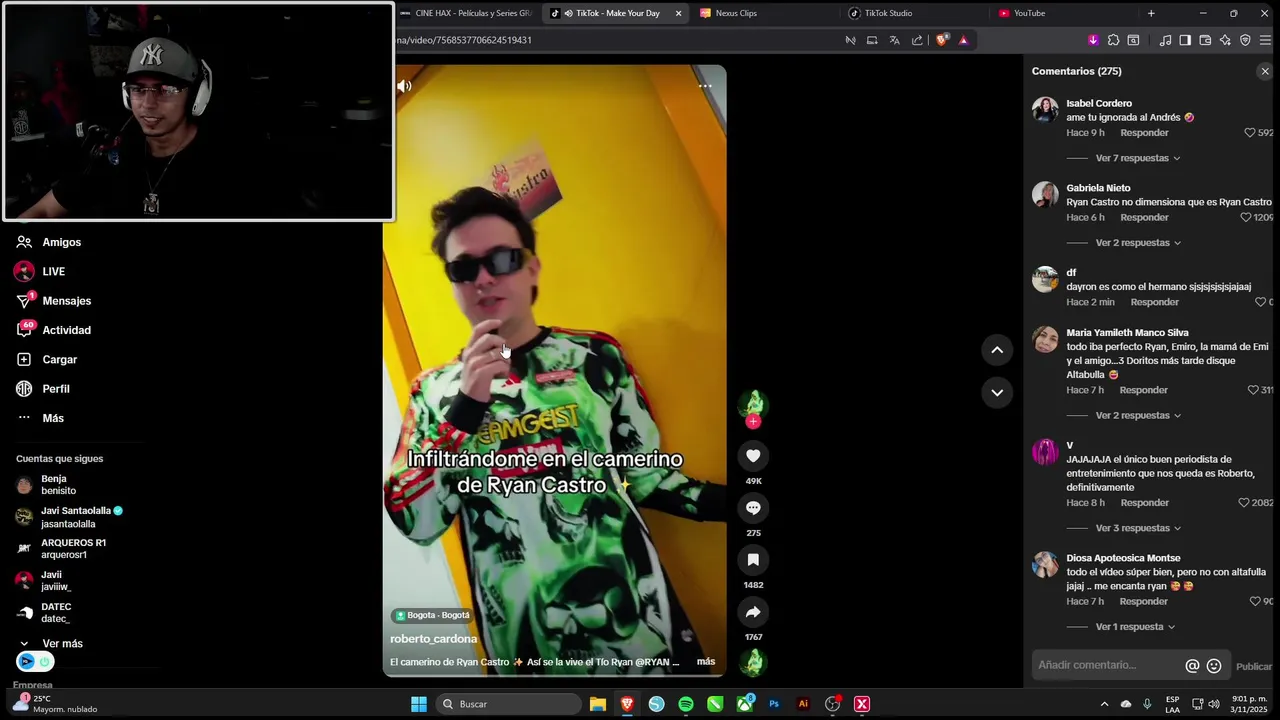
Task: Reply to V's comment
Action: coord(1144,503)
